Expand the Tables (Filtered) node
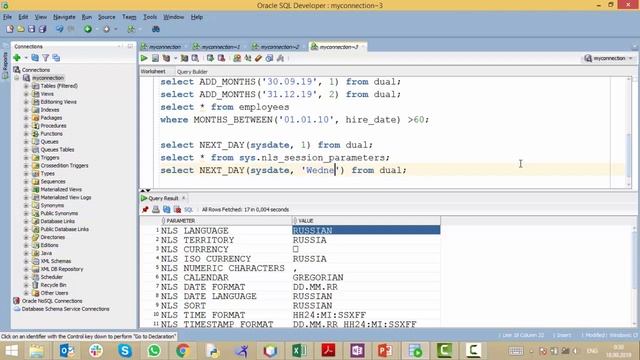 coord(26,86)
